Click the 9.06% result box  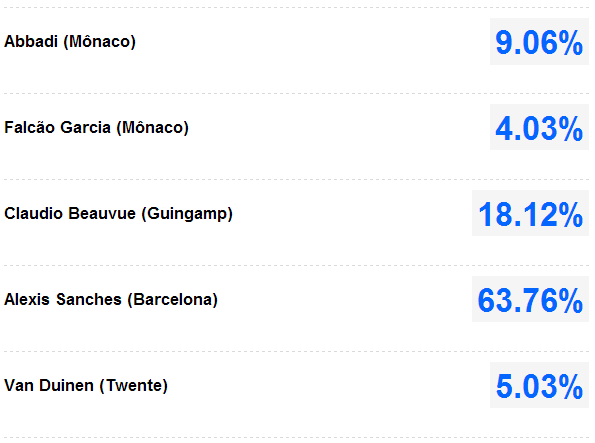click(539, 42)
